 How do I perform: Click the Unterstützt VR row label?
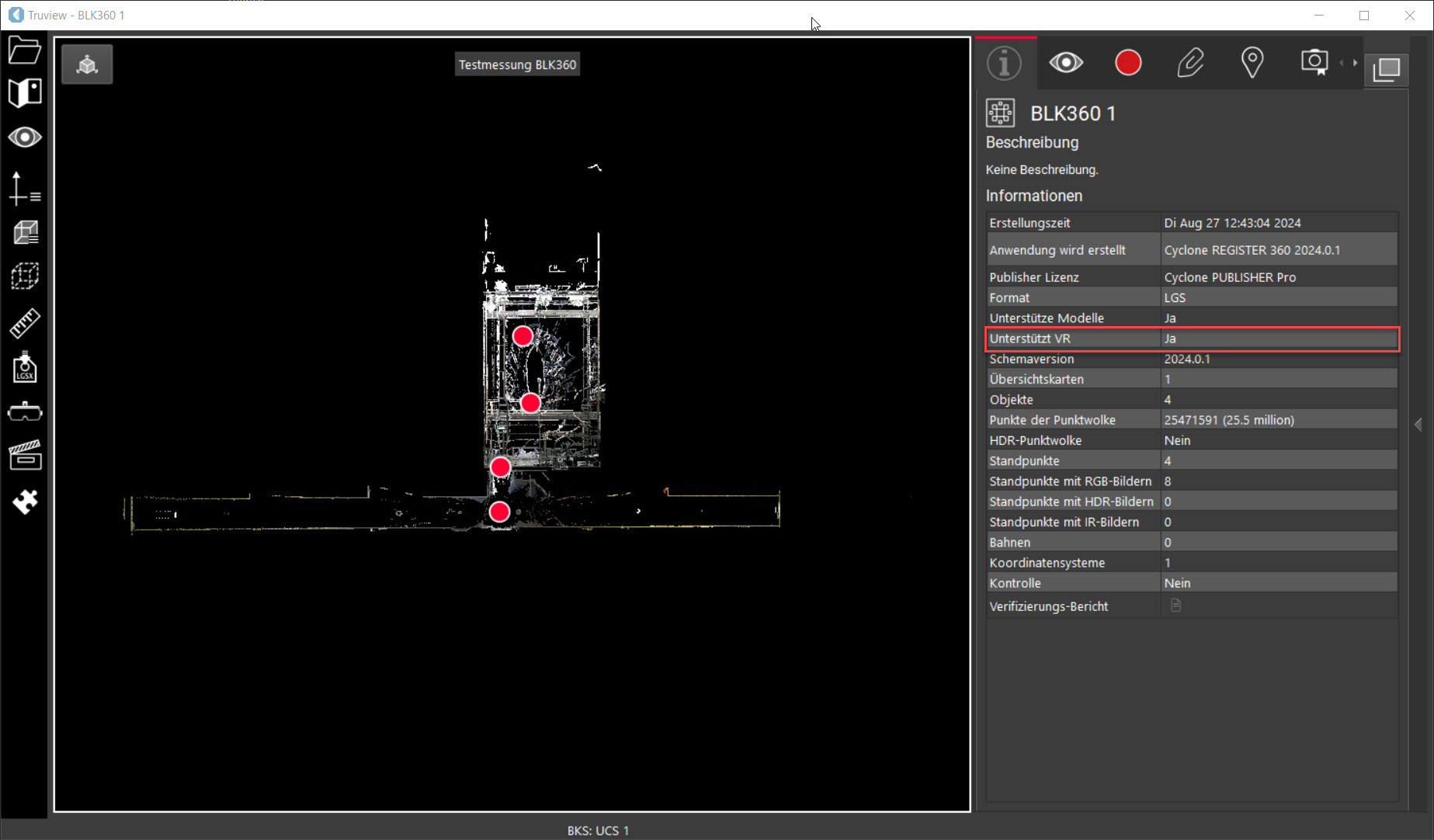1029,338
